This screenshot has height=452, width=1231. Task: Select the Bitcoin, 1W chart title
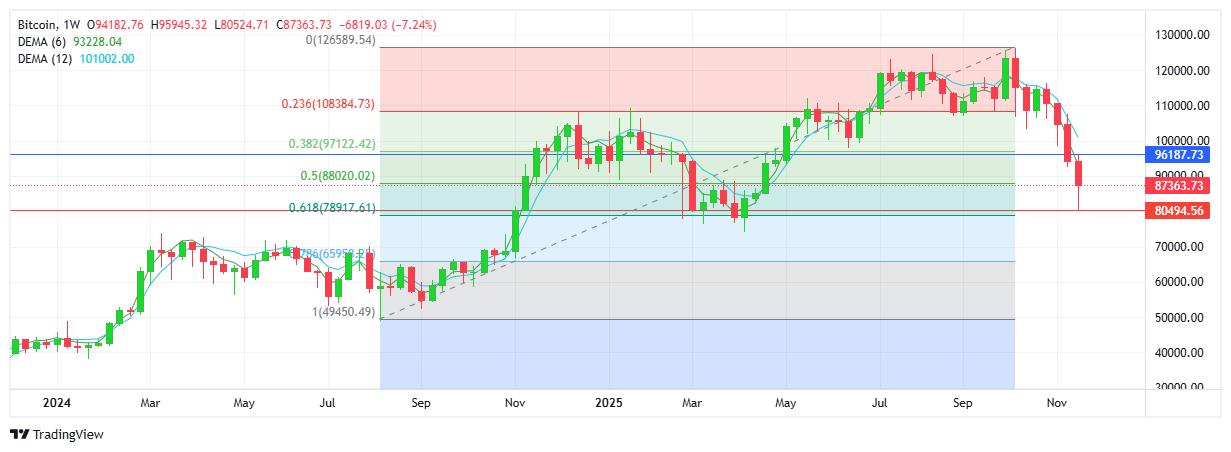(x=49, y=23)
